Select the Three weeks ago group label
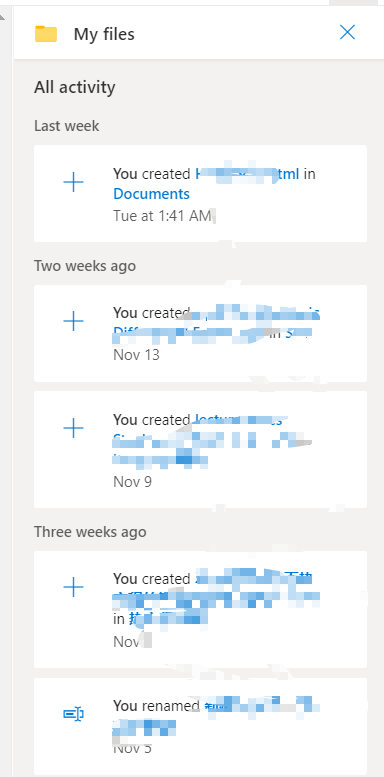The height and width of the screenshot is (777, 384). click(x=90, y=532)
